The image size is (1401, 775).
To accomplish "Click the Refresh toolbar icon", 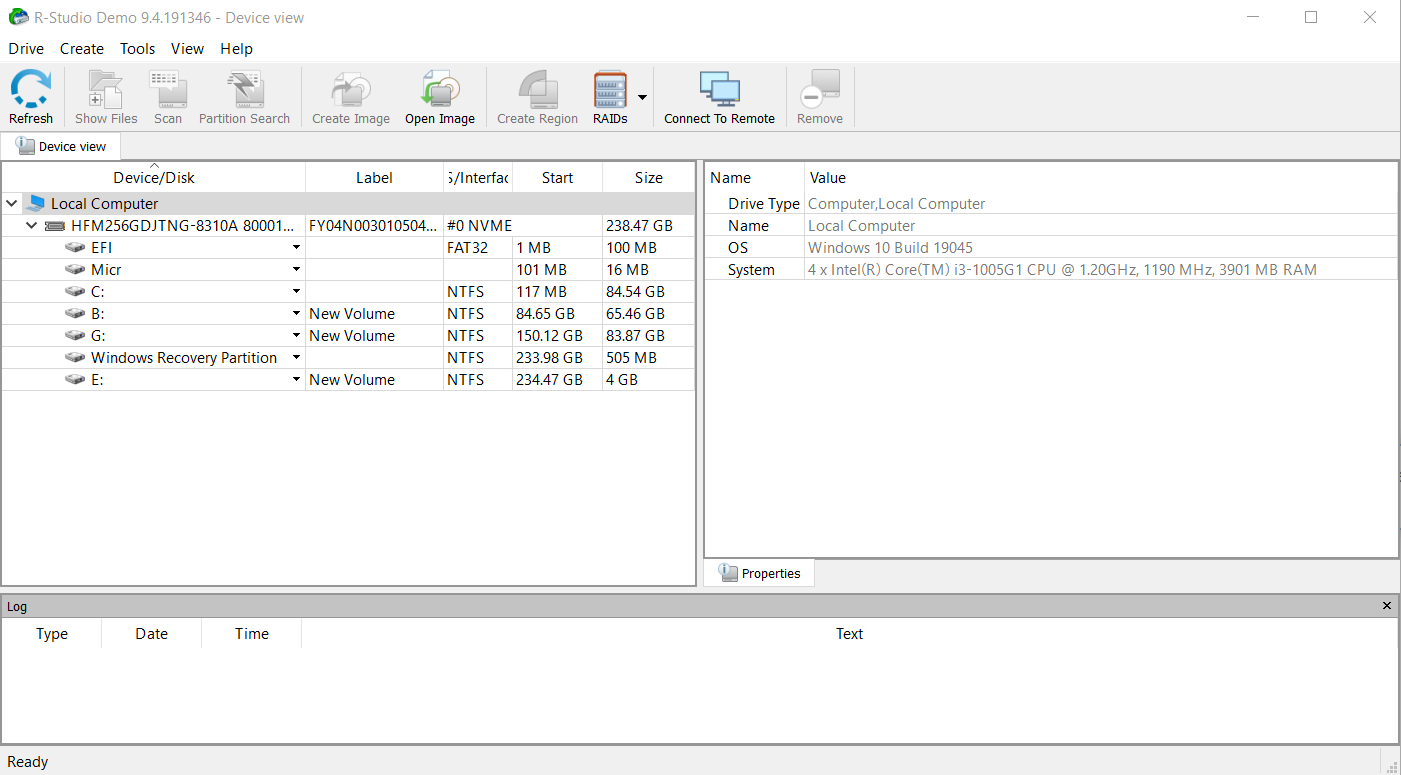I will (x=31, y=97).
